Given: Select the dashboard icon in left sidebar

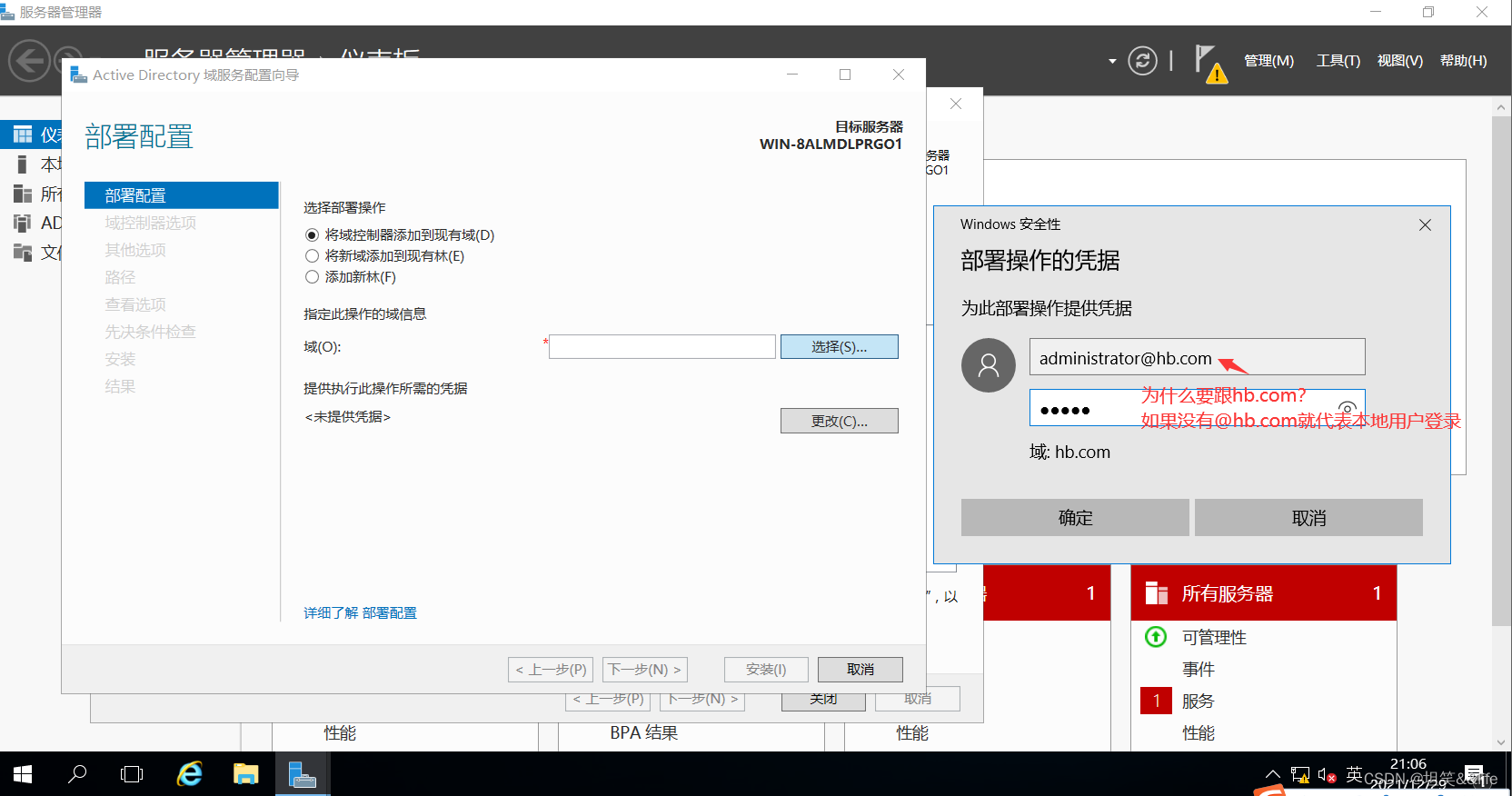Looking at the screenshot, I should click(23, 134).
